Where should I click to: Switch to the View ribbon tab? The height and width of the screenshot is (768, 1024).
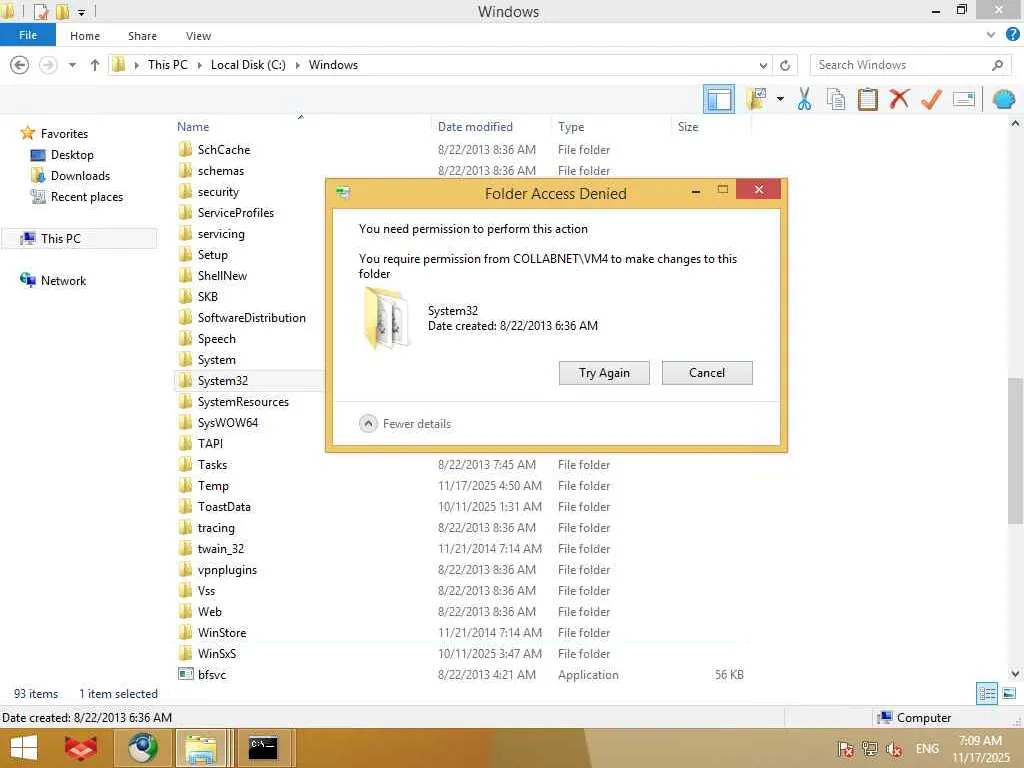click(198, 36)
